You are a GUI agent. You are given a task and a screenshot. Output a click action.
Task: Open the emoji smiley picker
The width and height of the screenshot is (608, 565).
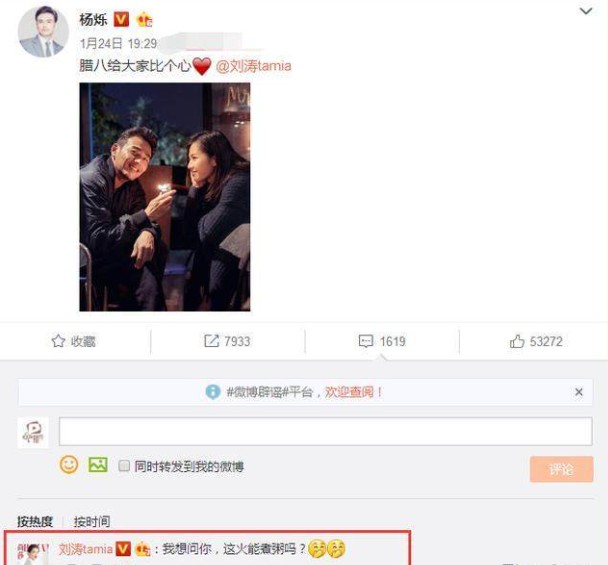[69, 464]
